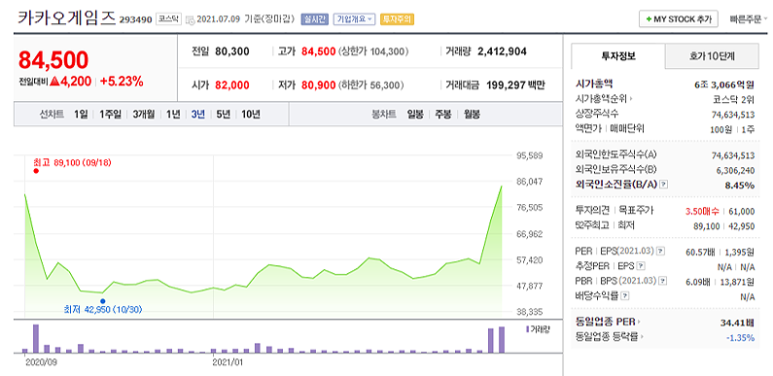This screenshot has height=376, width=773.
Task: Click the 동일업종 PER value 34.41배
Action: [x=738, y=323]
